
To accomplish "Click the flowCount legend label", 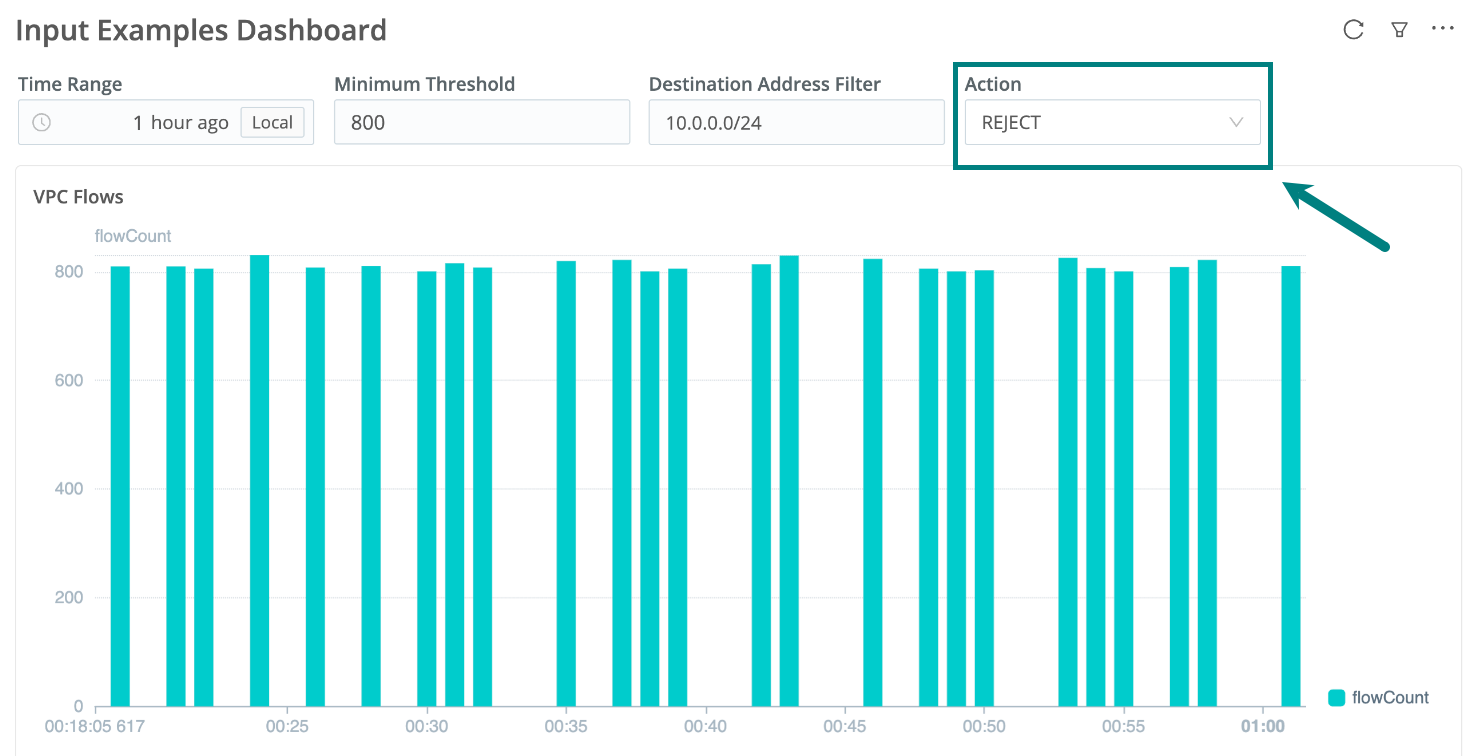I will (x=1390, y=698).
